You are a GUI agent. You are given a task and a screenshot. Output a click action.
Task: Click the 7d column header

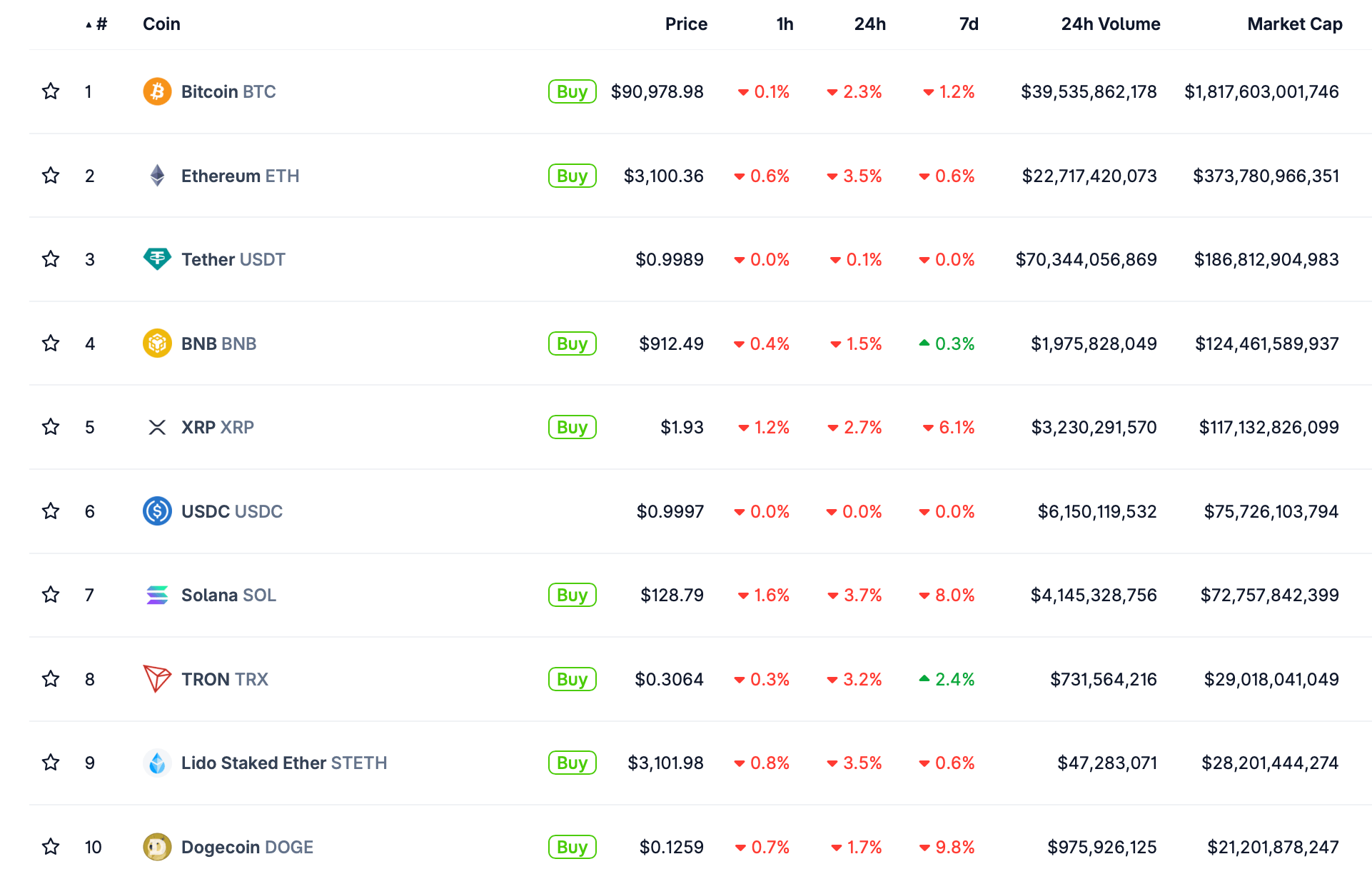tap(968, 24)
